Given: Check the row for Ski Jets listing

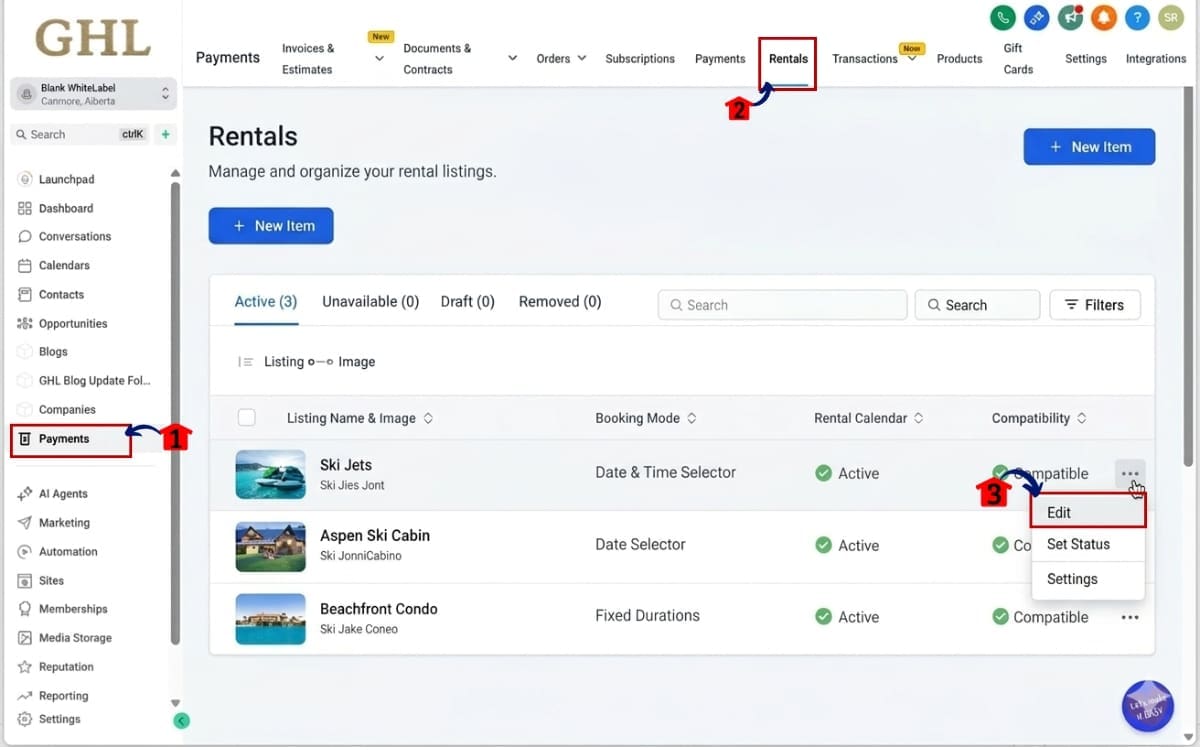Looking at the screenshot, I should click(x=247, y=472).
